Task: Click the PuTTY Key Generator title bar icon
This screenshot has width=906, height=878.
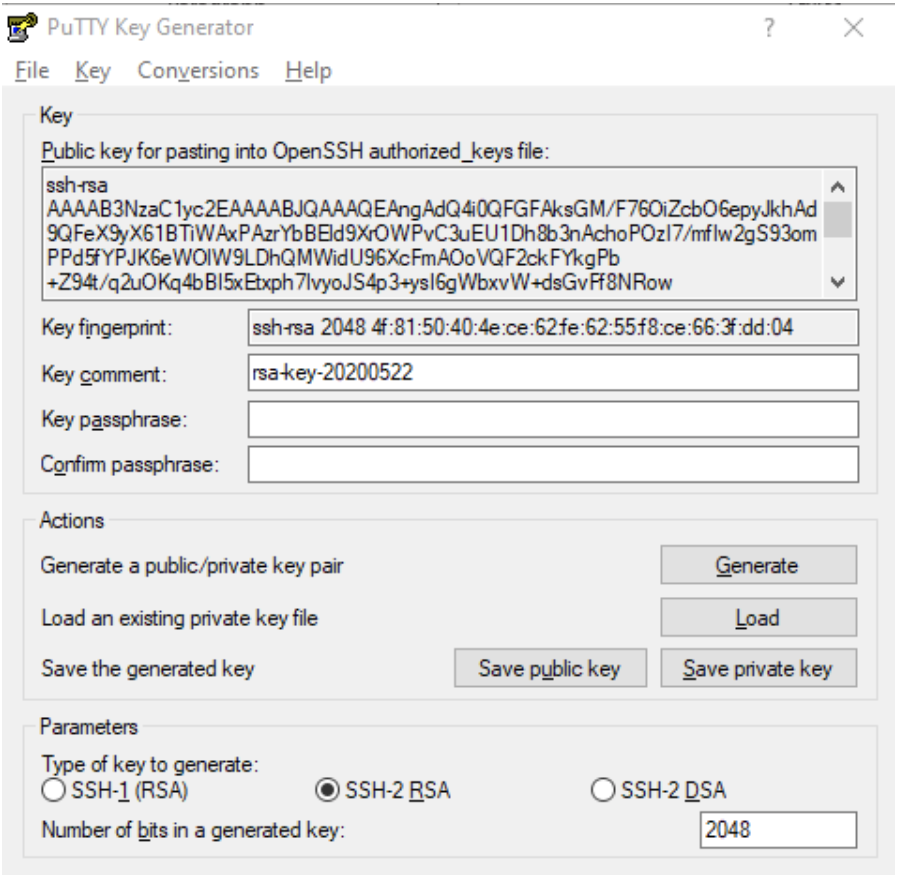Action: (x=23, y=27)
